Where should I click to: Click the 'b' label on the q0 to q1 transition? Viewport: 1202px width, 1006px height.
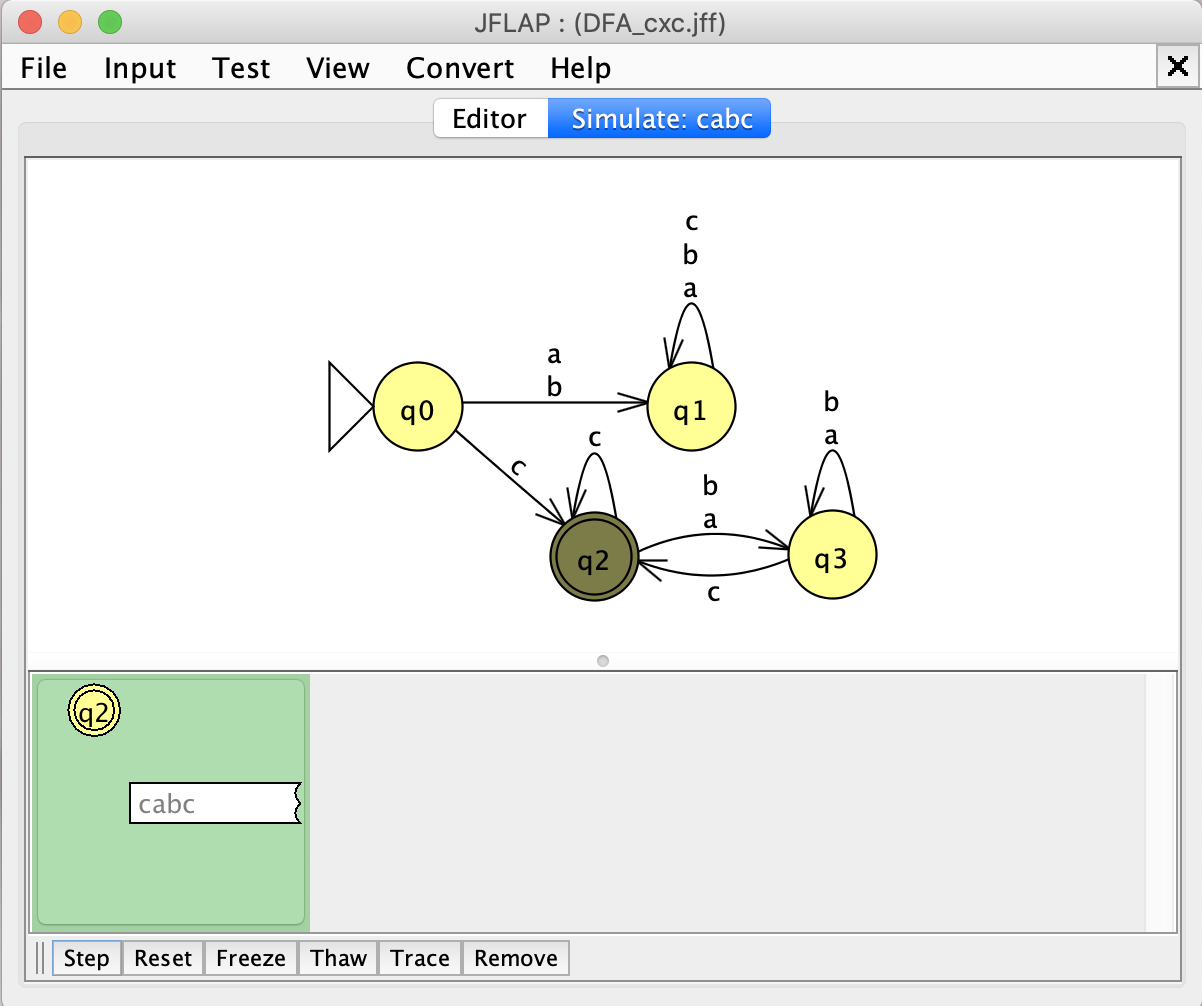[555, 388]
